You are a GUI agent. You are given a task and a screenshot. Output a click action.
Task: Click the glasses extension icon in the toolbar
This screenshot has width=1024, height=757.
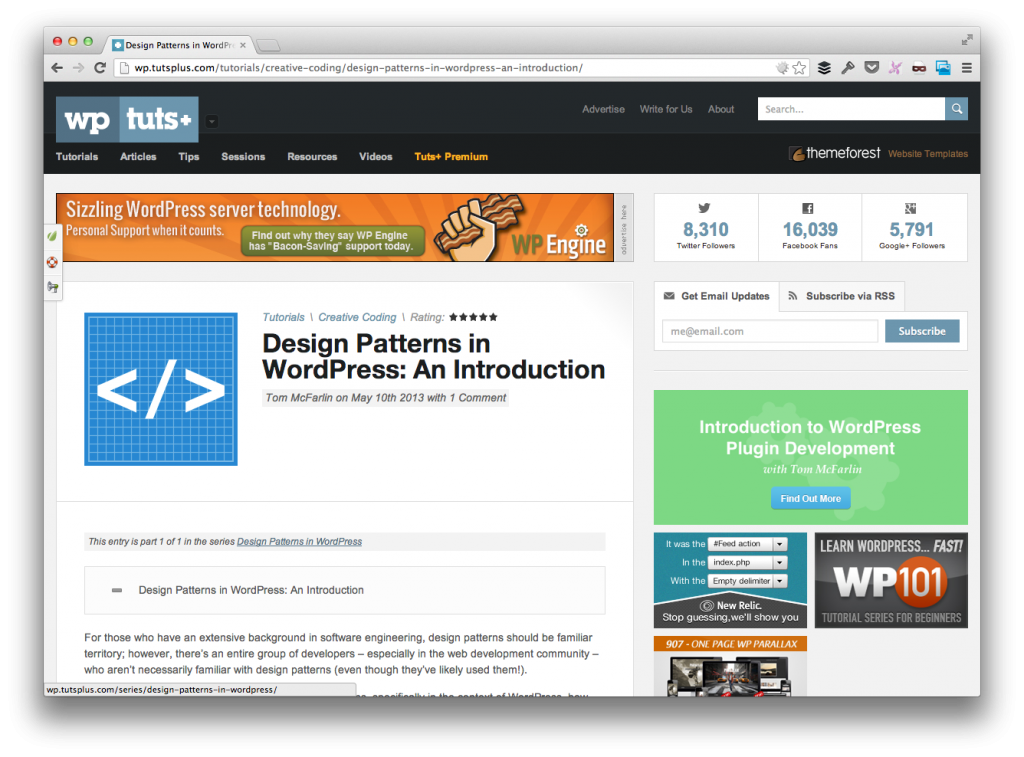pyautogui.click(x=919, y=68)
